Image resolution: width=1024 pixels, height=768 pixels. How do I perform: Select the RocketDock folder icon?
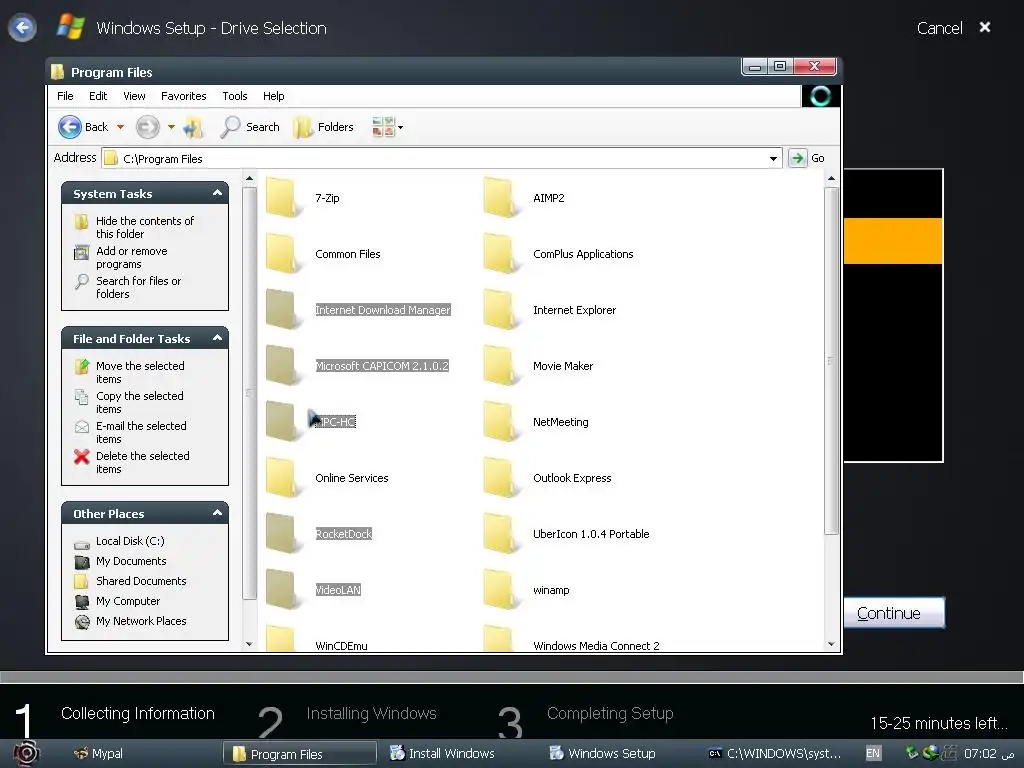[283, 534]
